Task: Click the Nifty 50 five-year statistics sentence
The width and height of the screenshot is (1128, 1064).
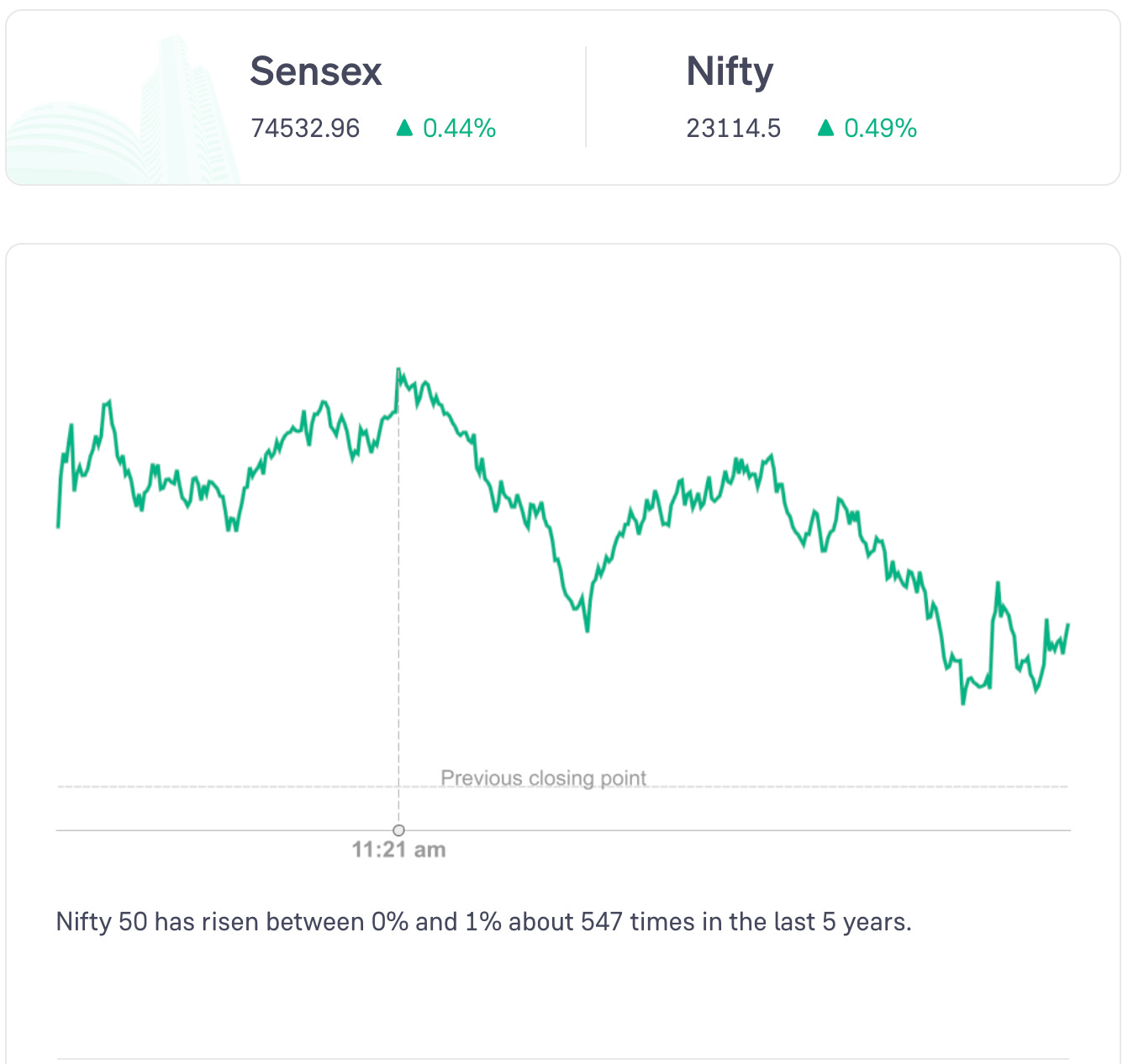Action: [x=483, y=922]
